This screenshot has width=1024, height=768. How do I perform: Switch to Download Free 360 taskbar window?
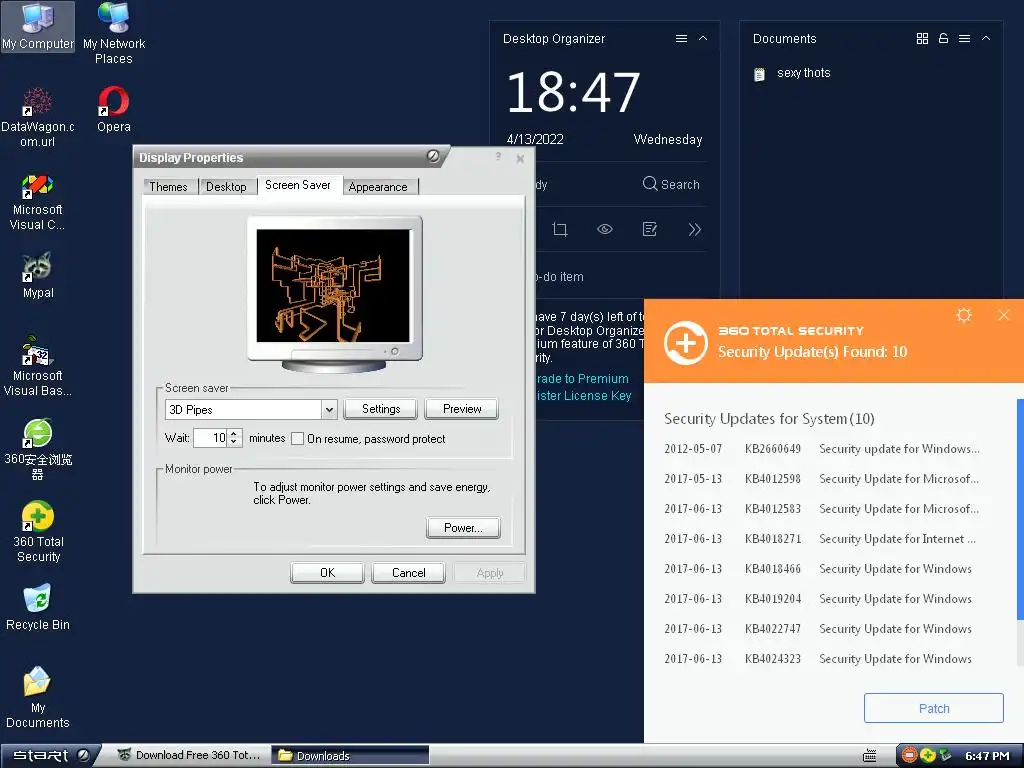coord(189,756)
